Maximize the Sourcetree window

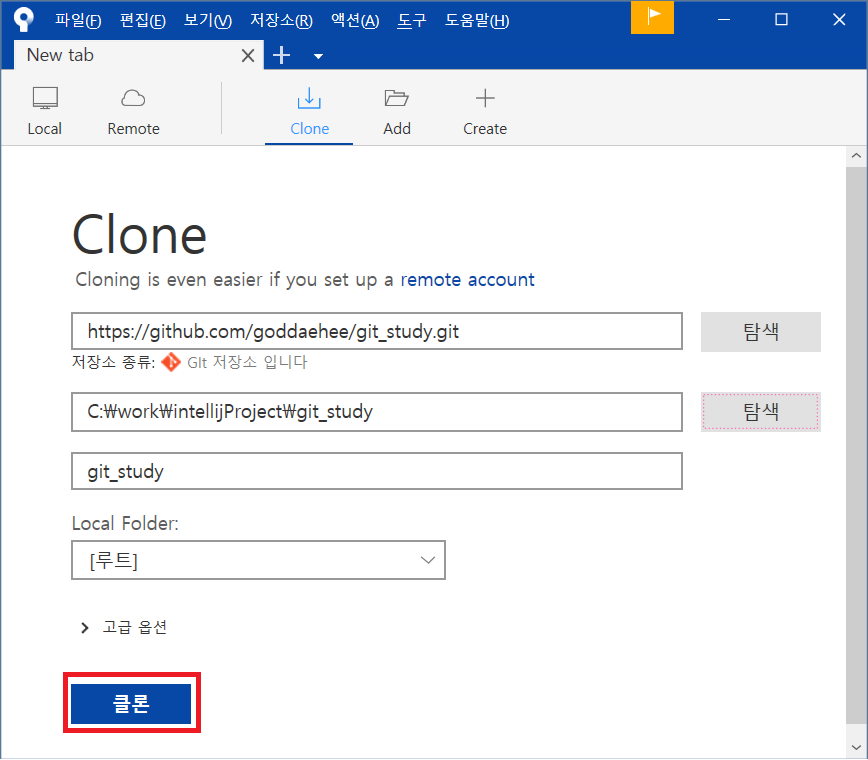pyautogui.click(x=781, y=20)
